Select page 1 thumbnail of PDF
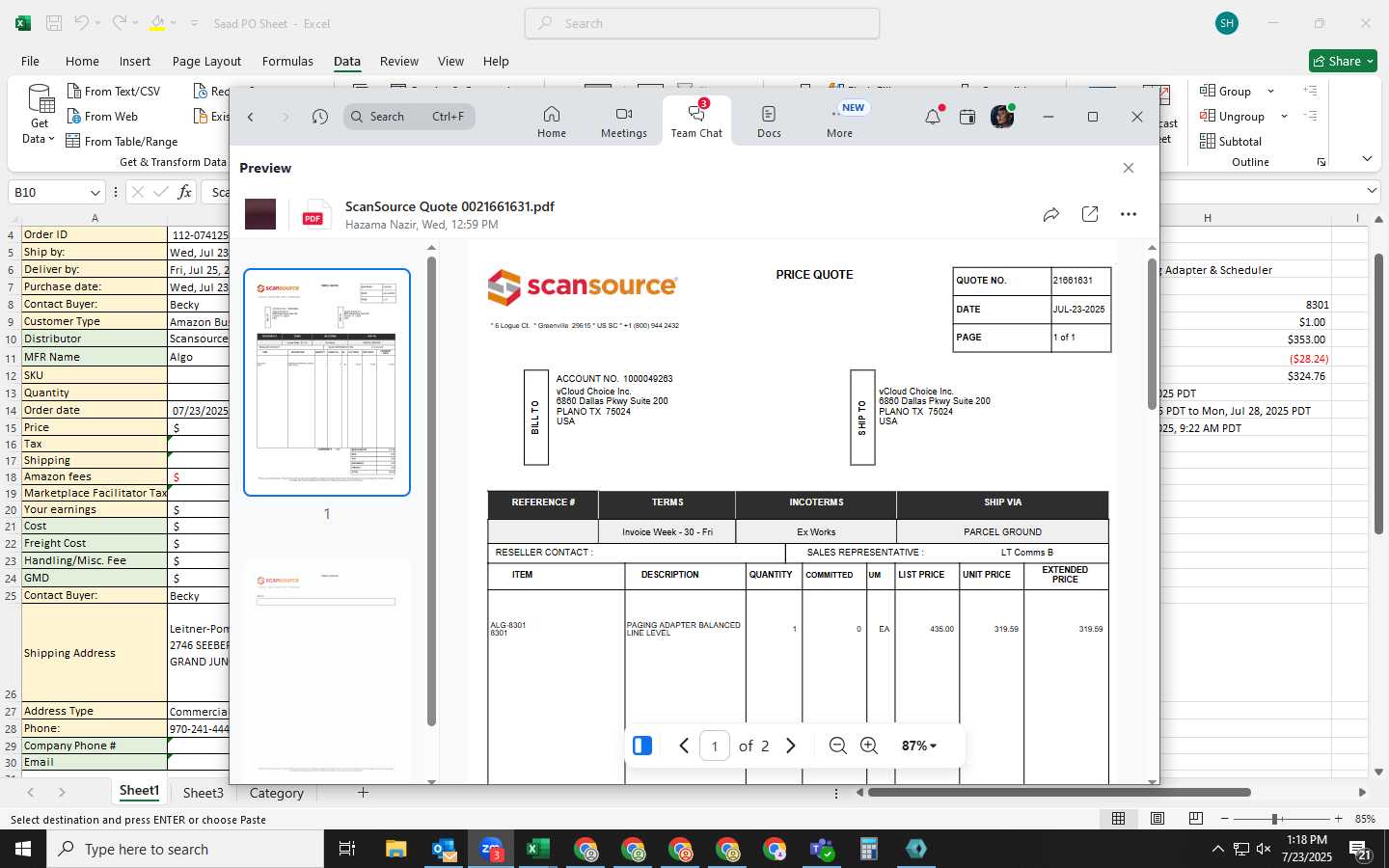1389x868 pixels. [327, 382]
